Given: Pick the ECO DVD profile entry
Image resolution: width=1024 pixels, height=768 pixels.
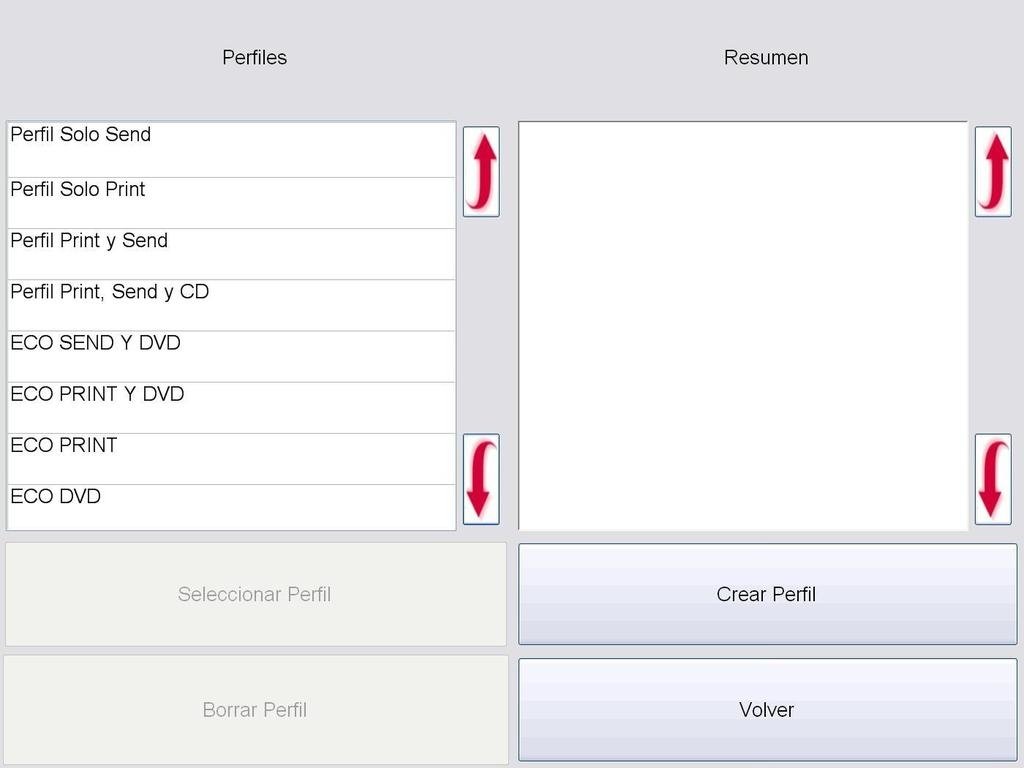Looking at the screenshot, I should [231, 507].
